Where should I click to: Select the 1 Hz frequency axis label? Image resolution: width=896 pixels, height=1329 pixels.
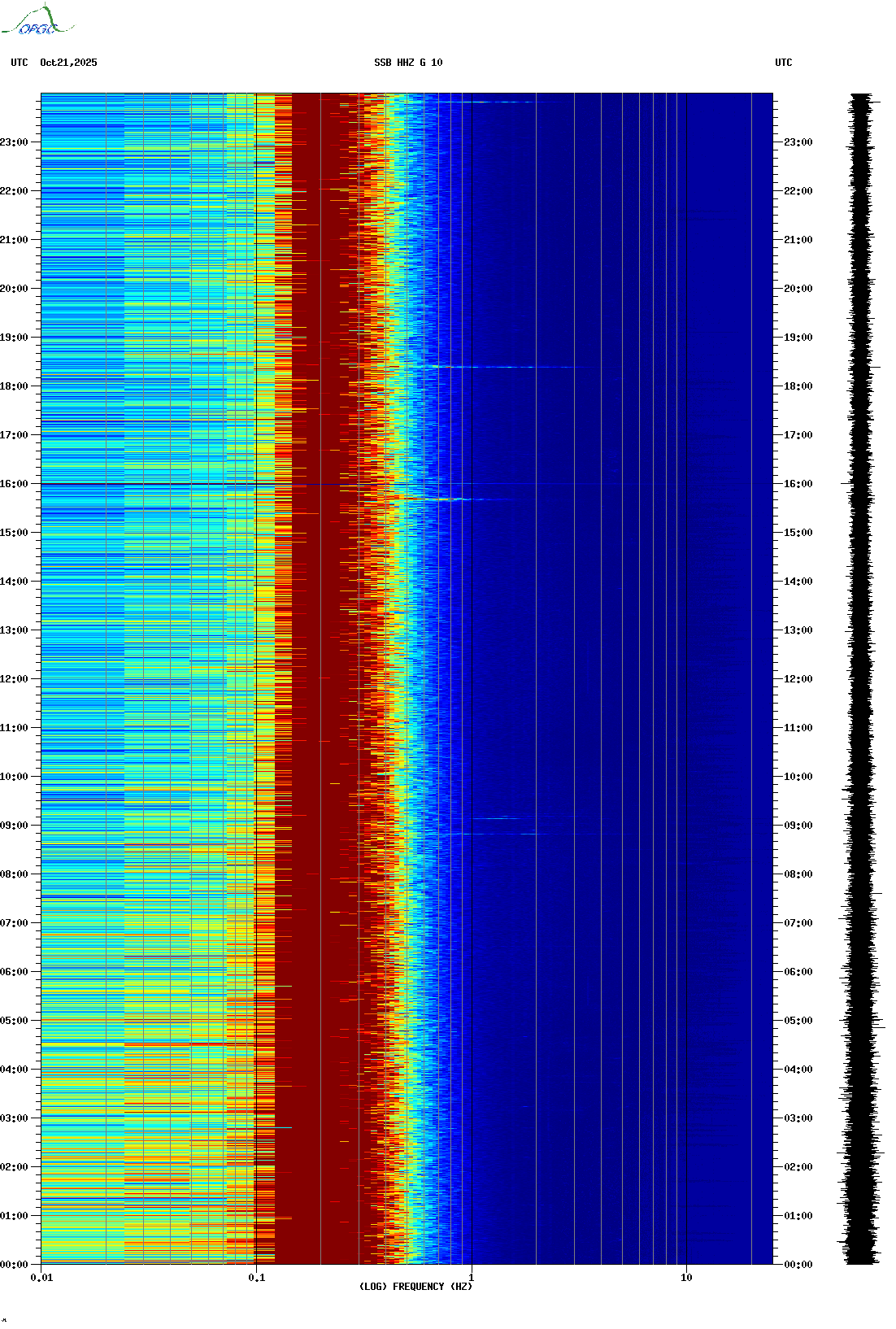[472, 1278]
